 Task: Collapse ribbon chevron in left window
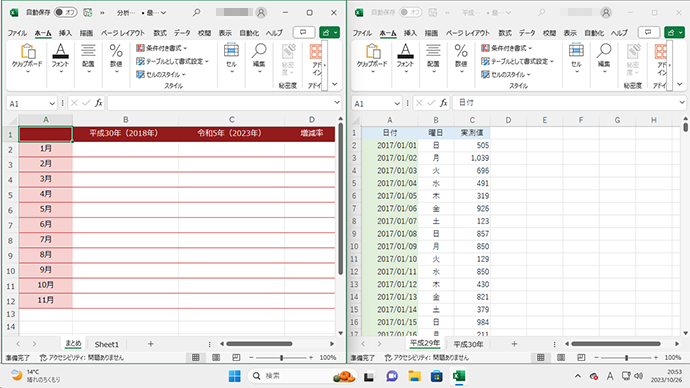pyautogui.click(x=335, y=84)
